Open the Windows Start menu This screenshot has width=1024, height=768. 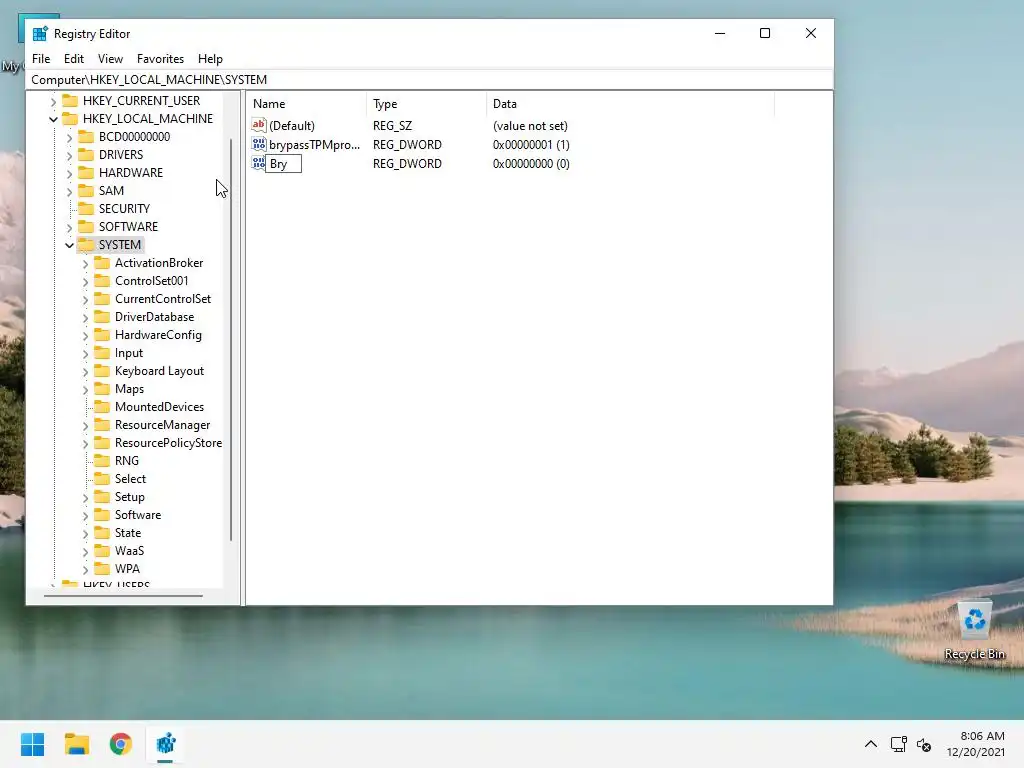click(x=32, y=744)
